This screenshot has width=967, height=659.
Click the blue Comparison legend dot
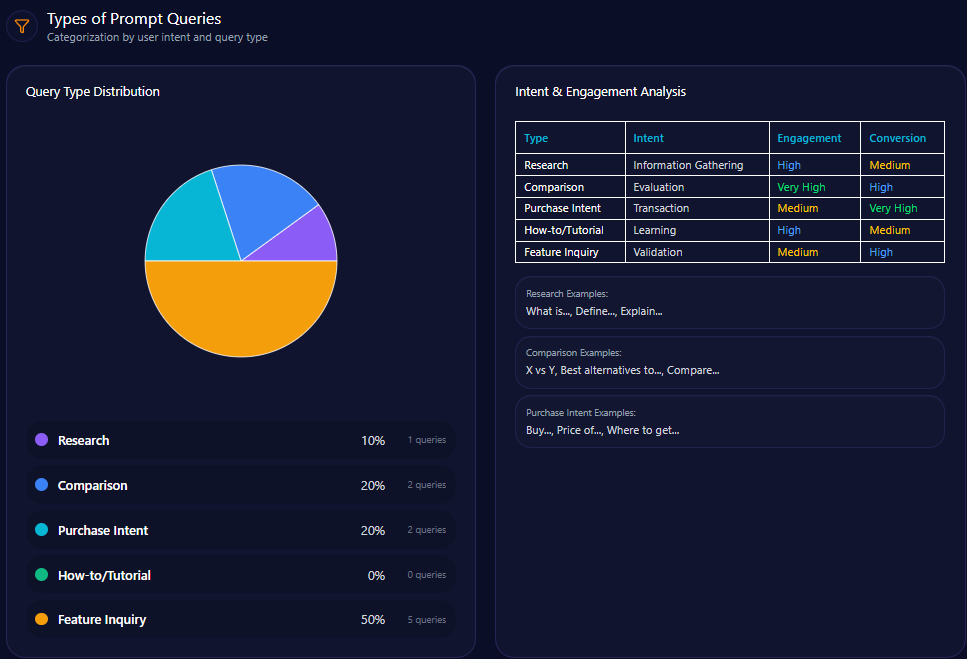41,485
